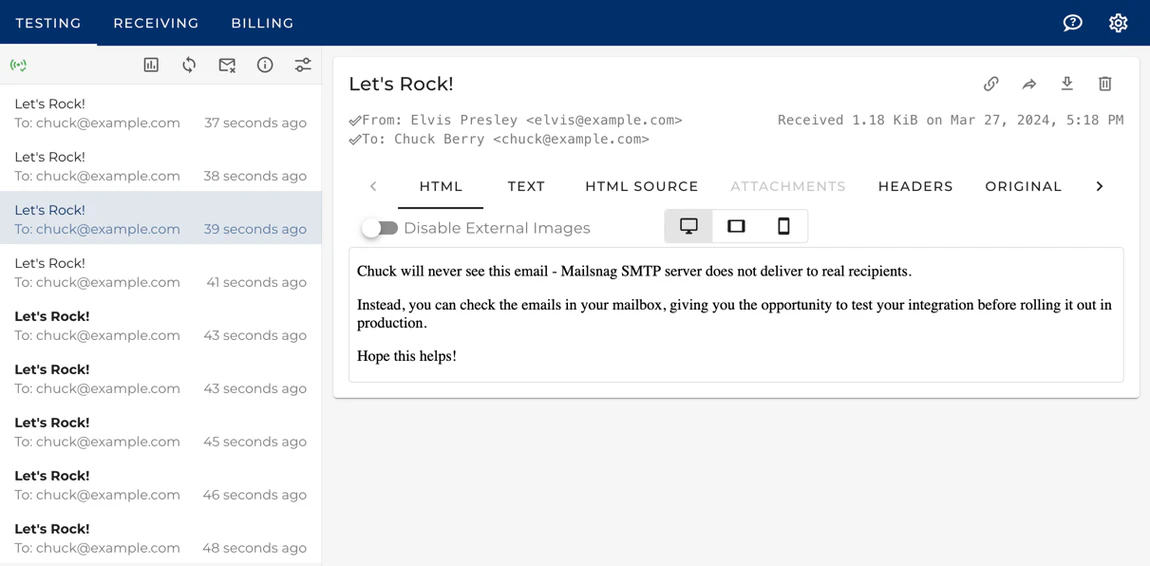The width and height of the screenshot is (1150, 566).
Task: Delete the open email with trash icon
Action: [x=1105, y=84]
